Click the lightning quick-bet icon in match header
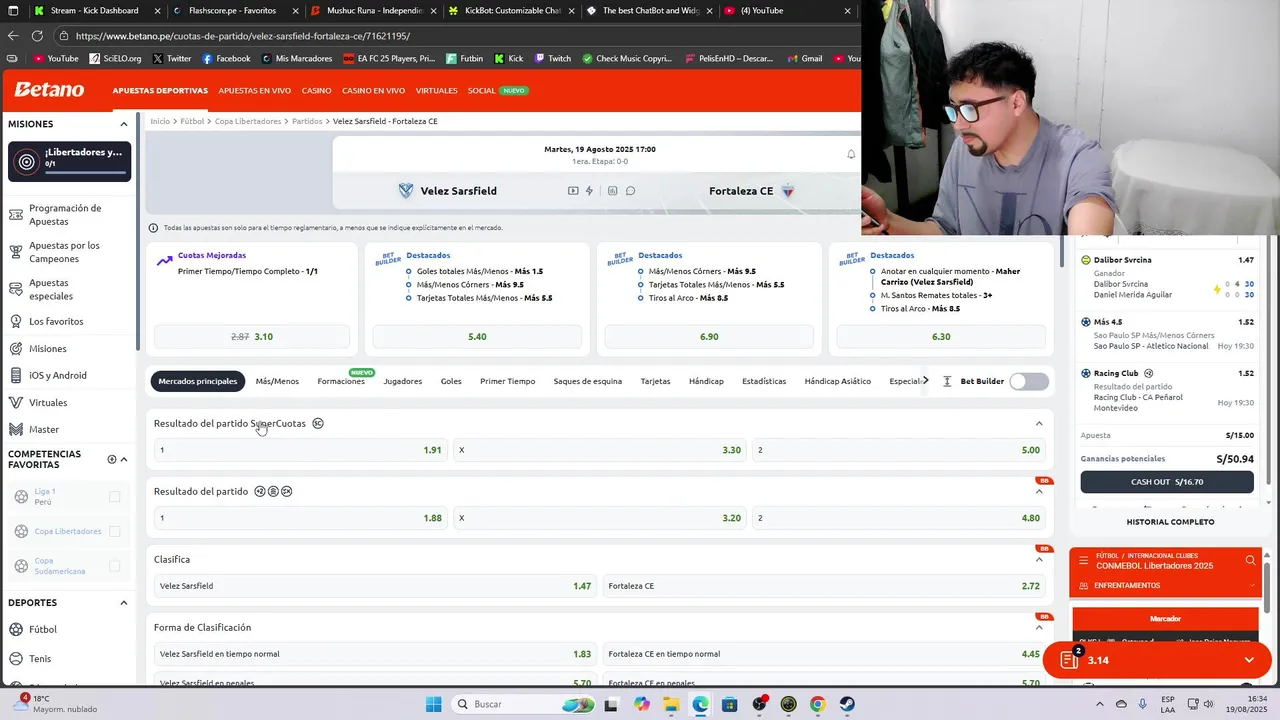 (589, 191)
